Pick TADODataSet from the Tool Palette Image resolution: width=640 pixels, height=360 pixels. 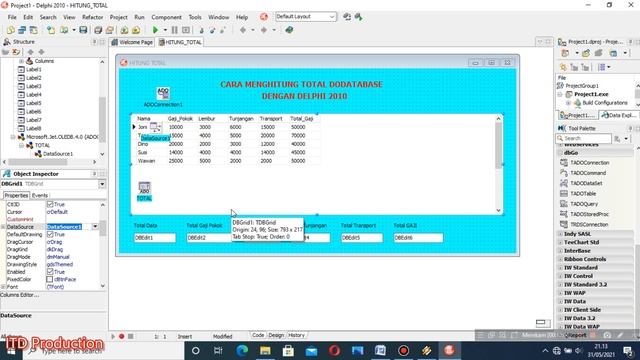click(586, 183)
